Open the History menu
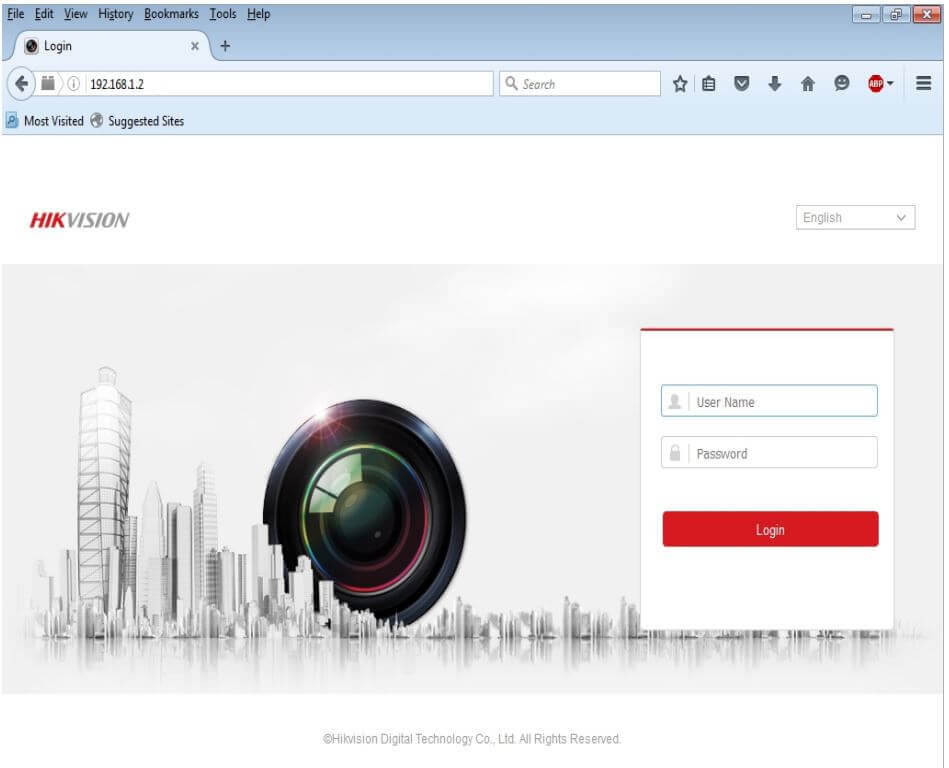The height and width of the screenshot is (768, 949). (x=115, y=14)
